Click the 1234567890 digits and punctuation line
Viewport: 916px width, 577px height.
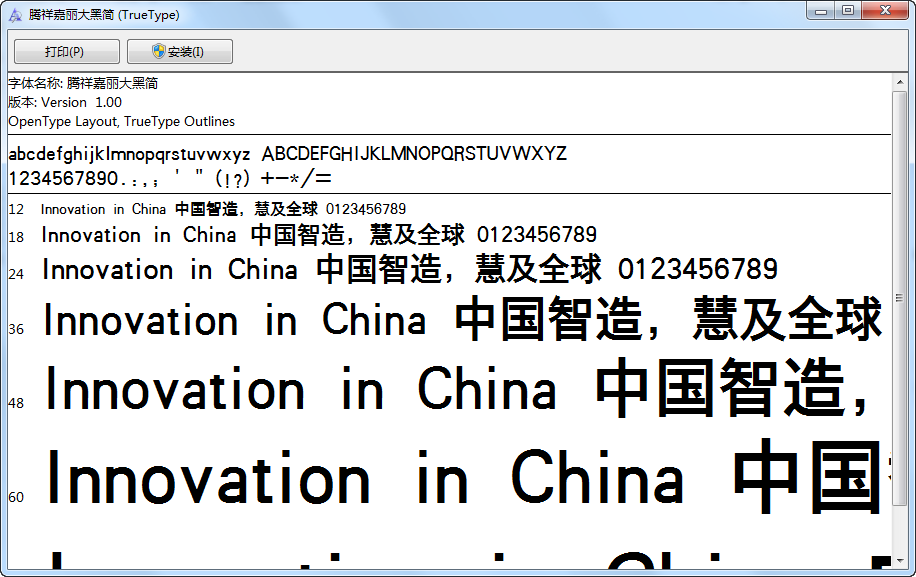coord(170,178)
